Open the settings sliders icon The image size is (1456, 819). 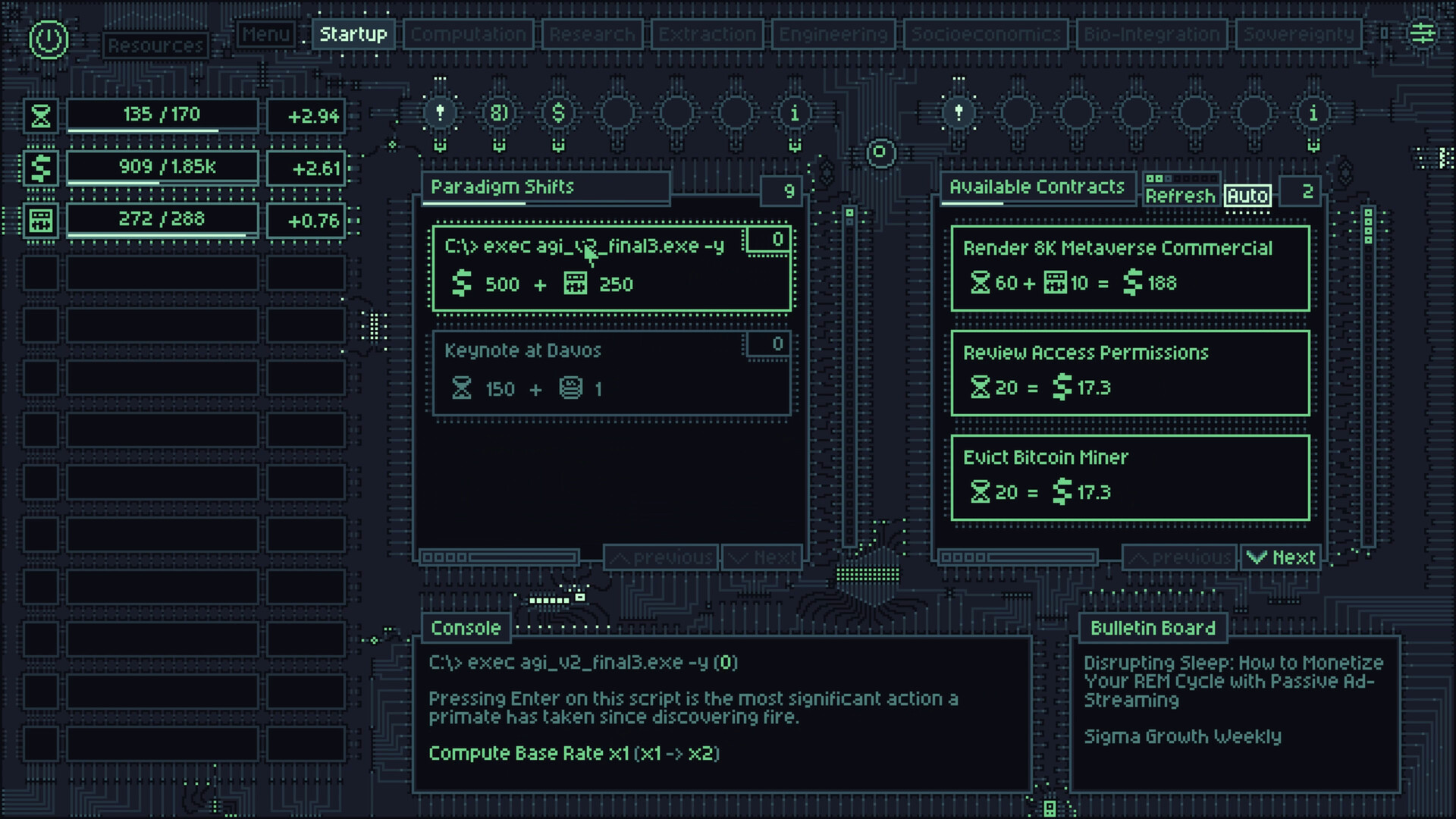coord(1423,33)
